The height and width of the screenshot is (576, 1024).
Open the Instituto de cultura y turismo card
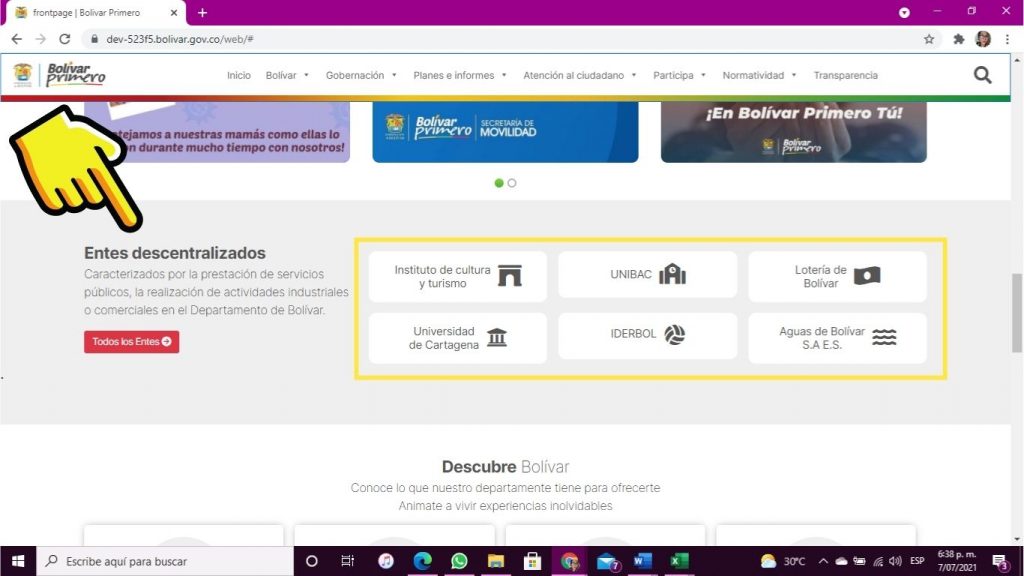(x=457, y=276)
